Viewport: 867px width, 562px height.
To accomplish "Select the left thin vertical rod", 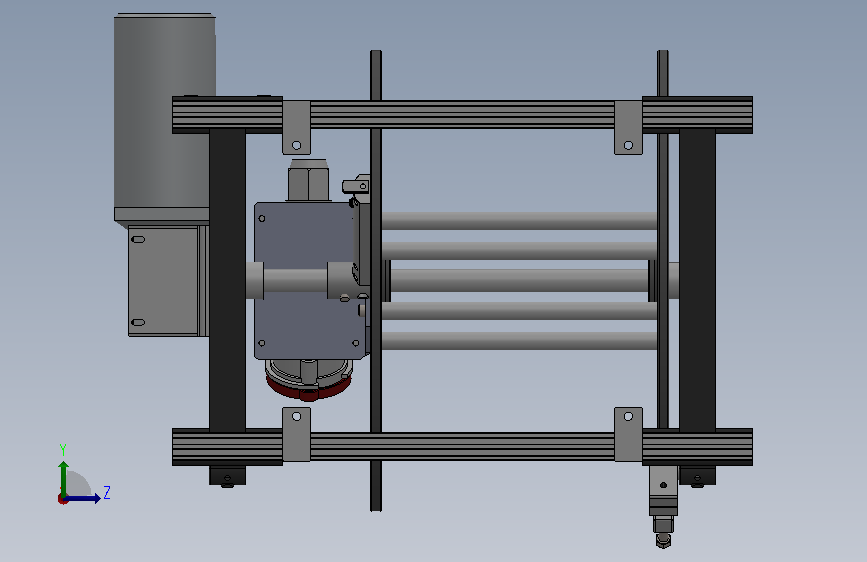I will [376, 280].
